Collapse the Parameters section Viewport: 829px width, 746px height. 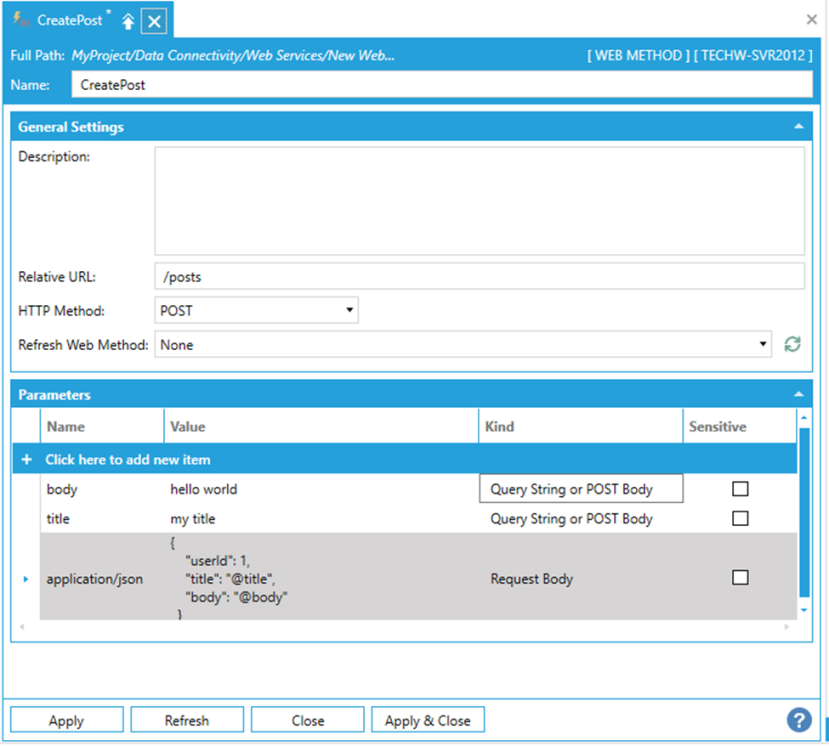pyautogui.click(x=798, y=395)
